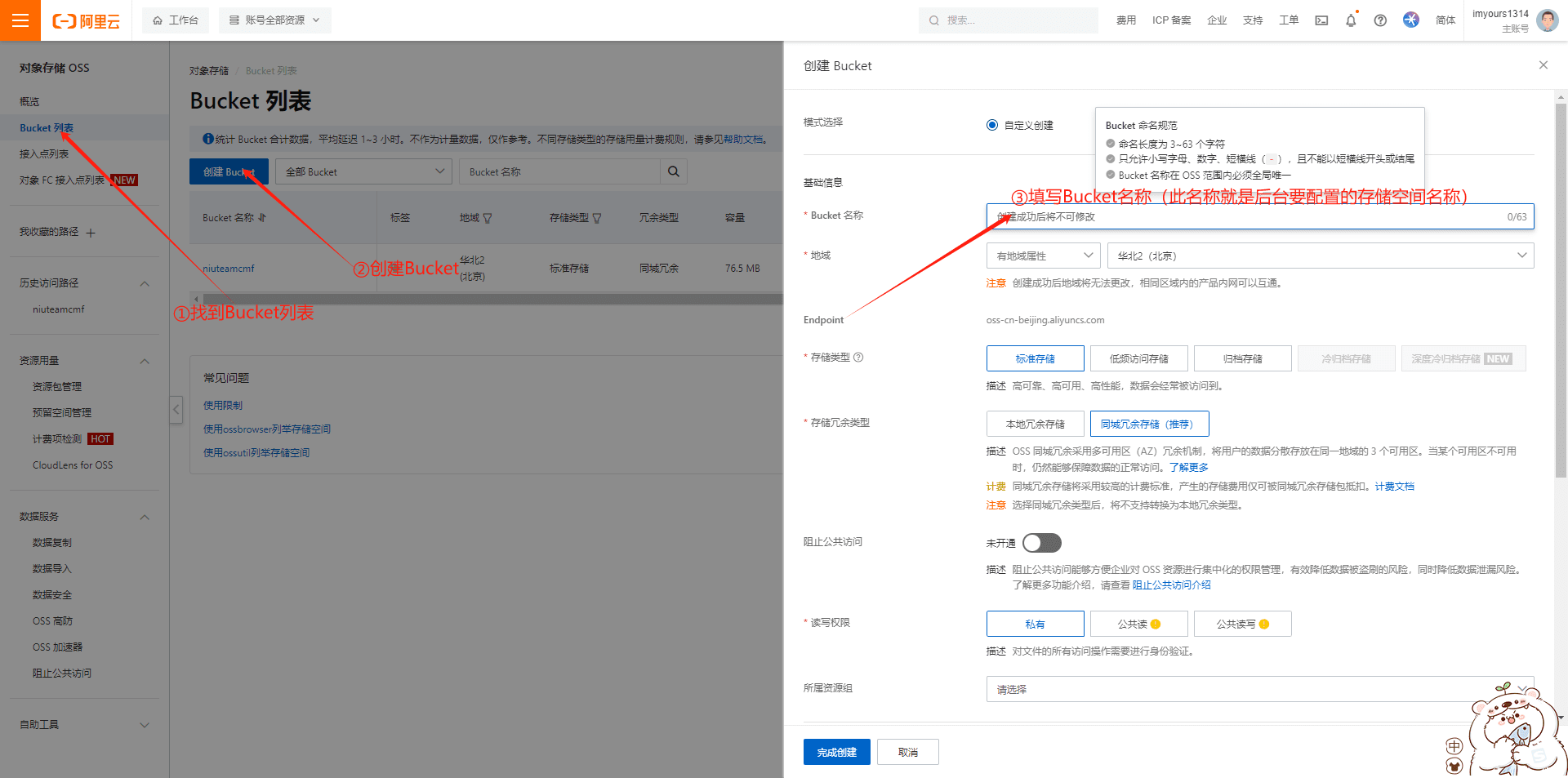Open the hamburger menu in top-left corner
1568x778 pixels.
(x=20, y=20)
